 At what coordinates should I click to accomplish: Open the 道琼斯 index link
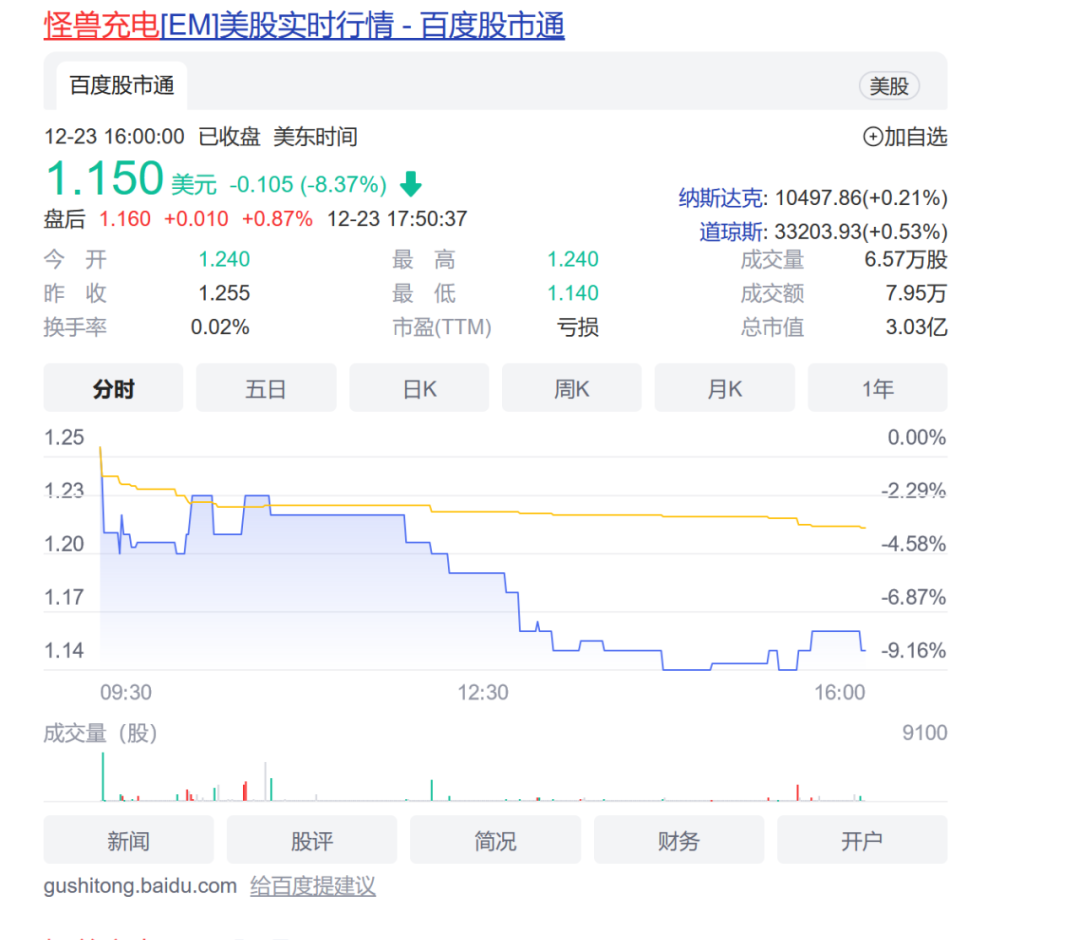click(x=731, y=231)
